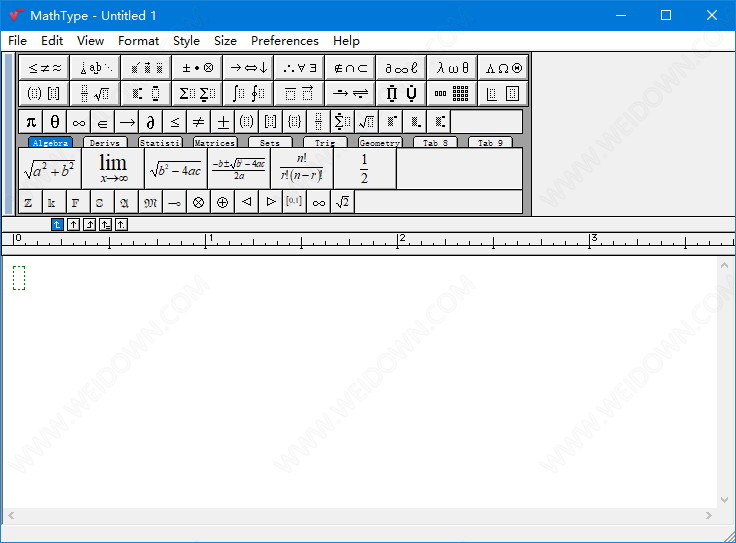Screen dimensions: 736x543
Task: Select the decimal tab stop
Action: pyautogui.click(x=121, y=225)
